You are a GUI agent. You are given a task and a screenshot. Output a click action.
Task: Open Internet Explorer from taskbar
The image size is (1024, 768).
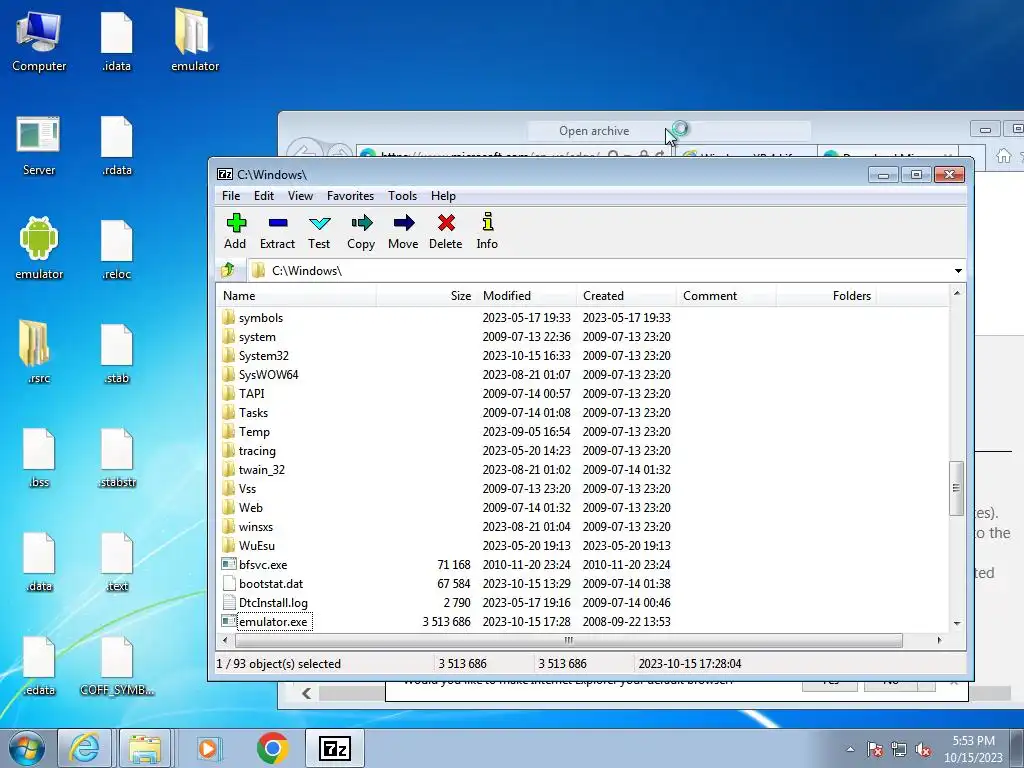(x=85, y=748)
